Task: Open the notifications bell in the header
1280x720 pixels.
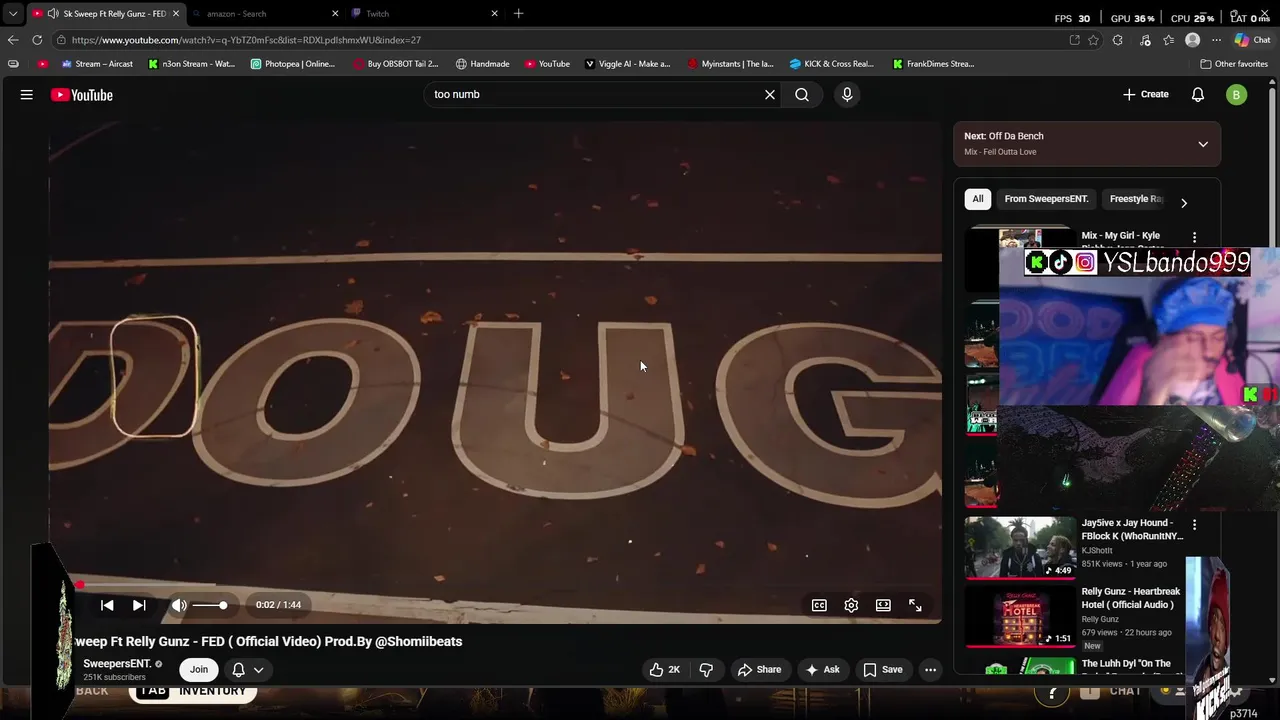Action: (x=1198, y=95)
